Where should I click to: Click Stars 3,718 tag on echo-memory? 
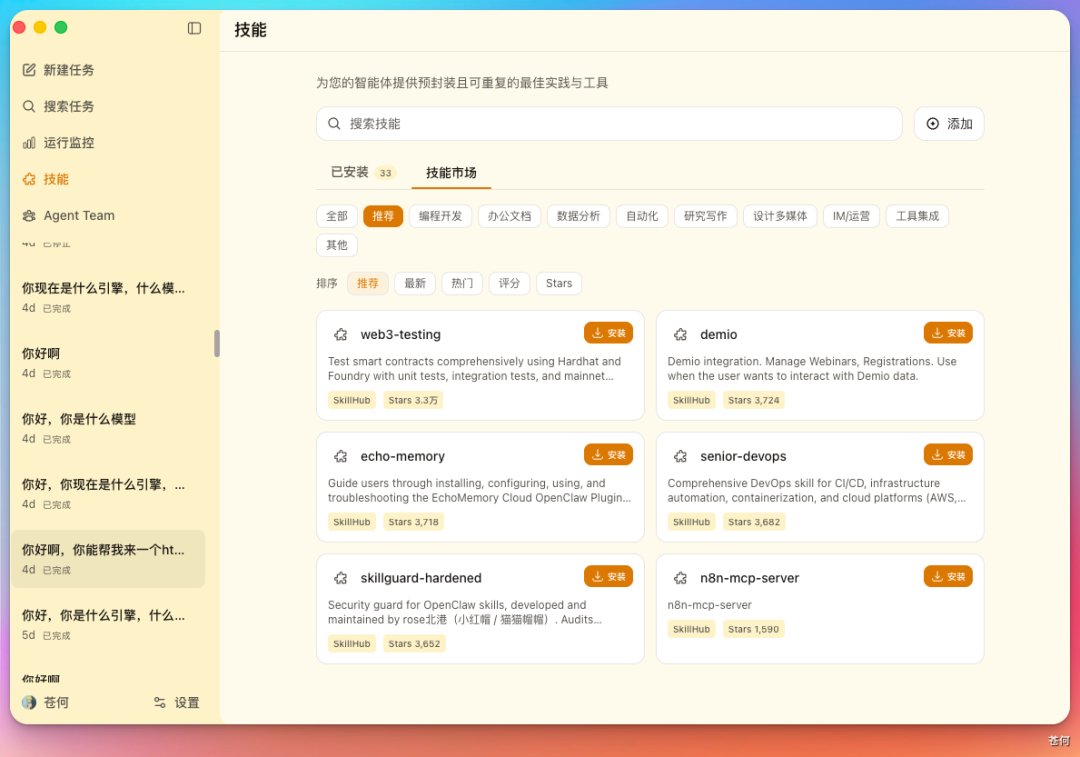point(413,522)
